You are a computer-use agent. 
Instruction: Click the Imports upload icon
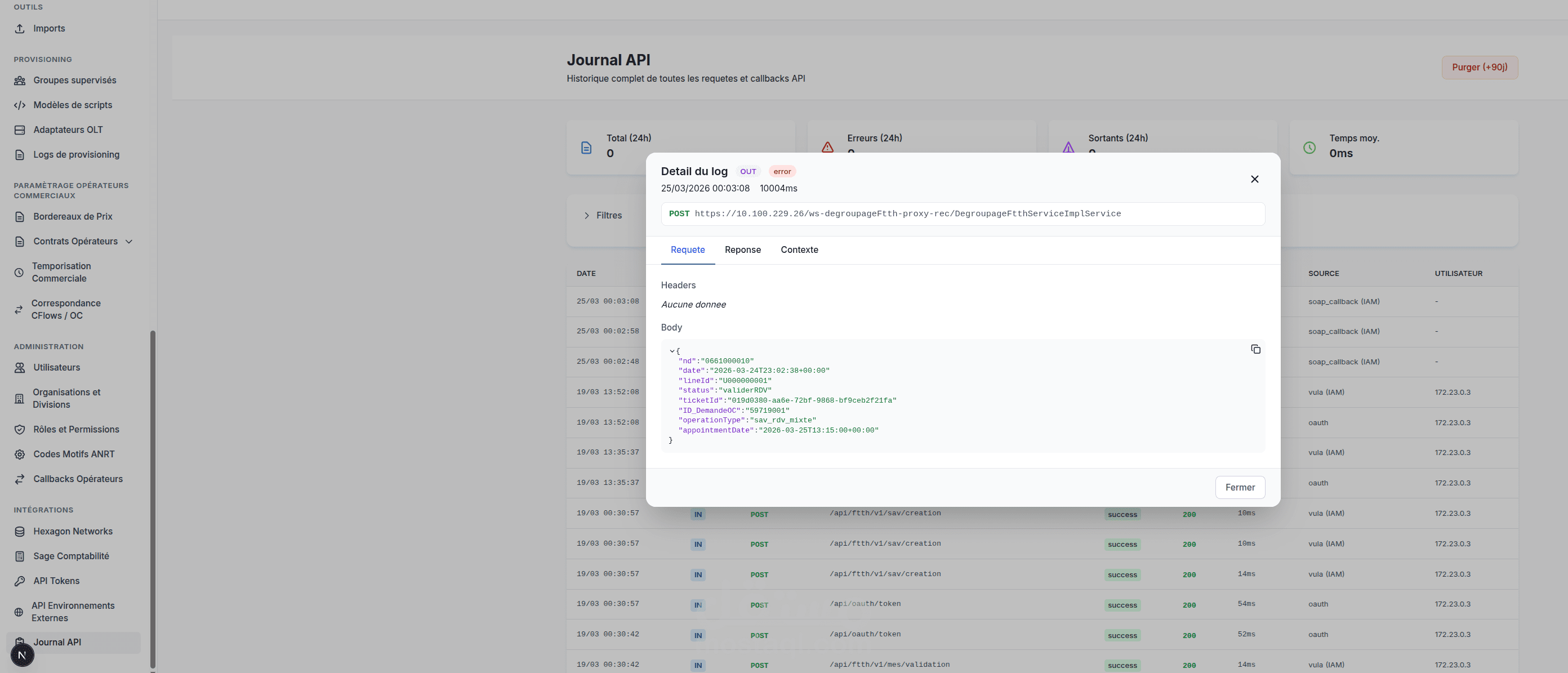tap(20, 29)
